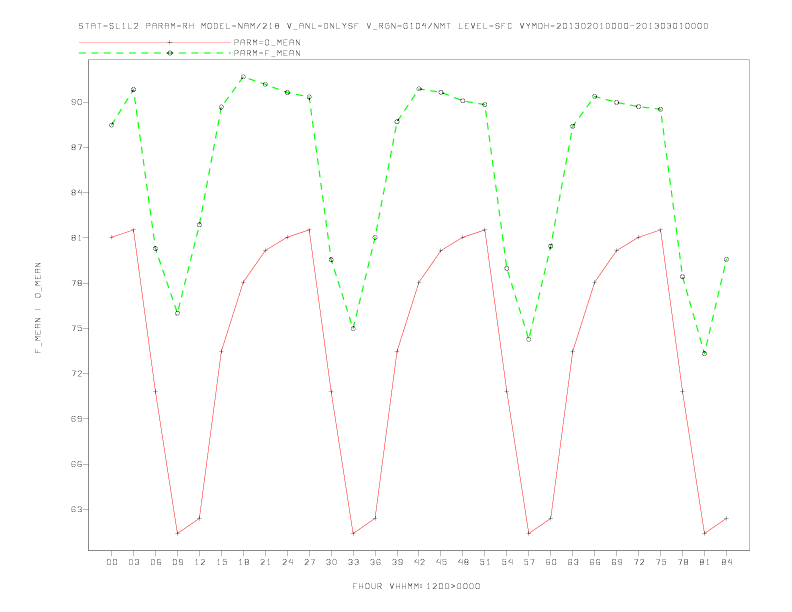The height and width of the screenshot is (612, 792).
Task: Click y-axis tick label 66
Action: tap(76, 464)
